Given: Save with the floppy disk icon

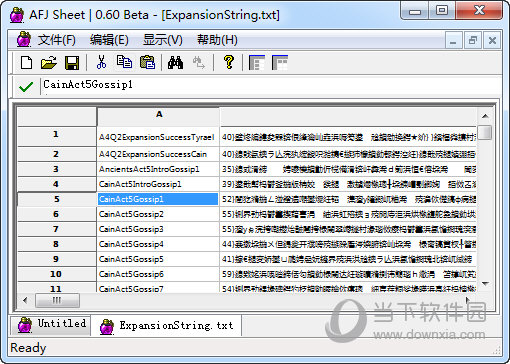Looking at the screenshot, I should 72,62.
